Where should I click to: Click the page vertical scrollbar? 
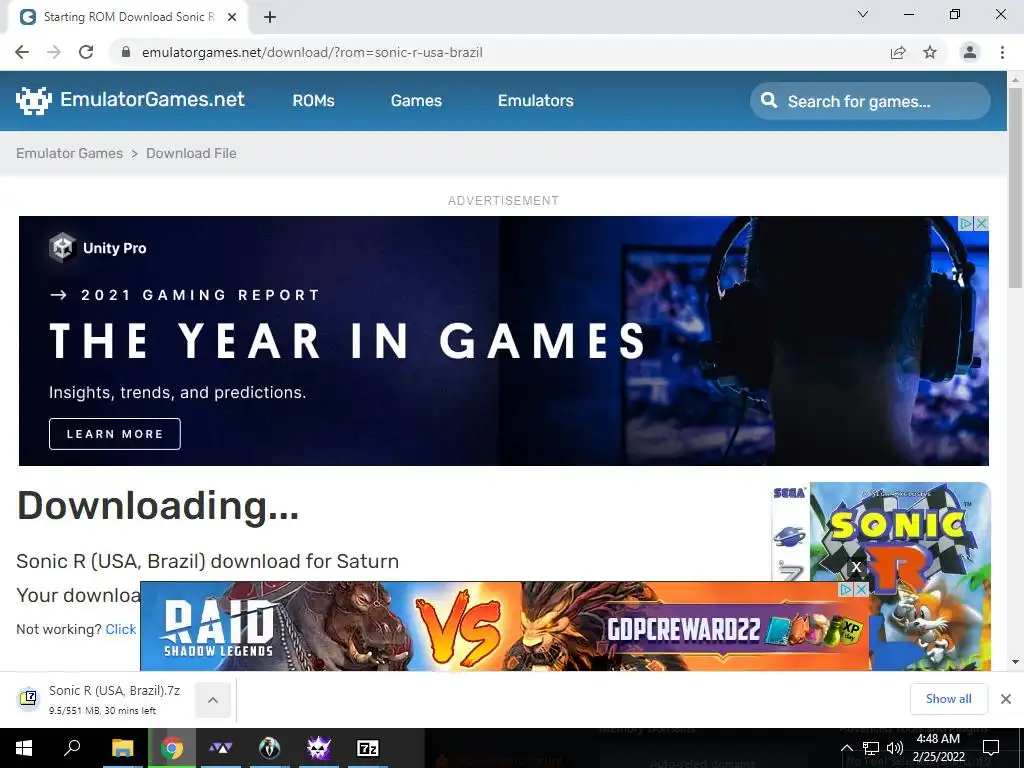(x=1015, y=189)
